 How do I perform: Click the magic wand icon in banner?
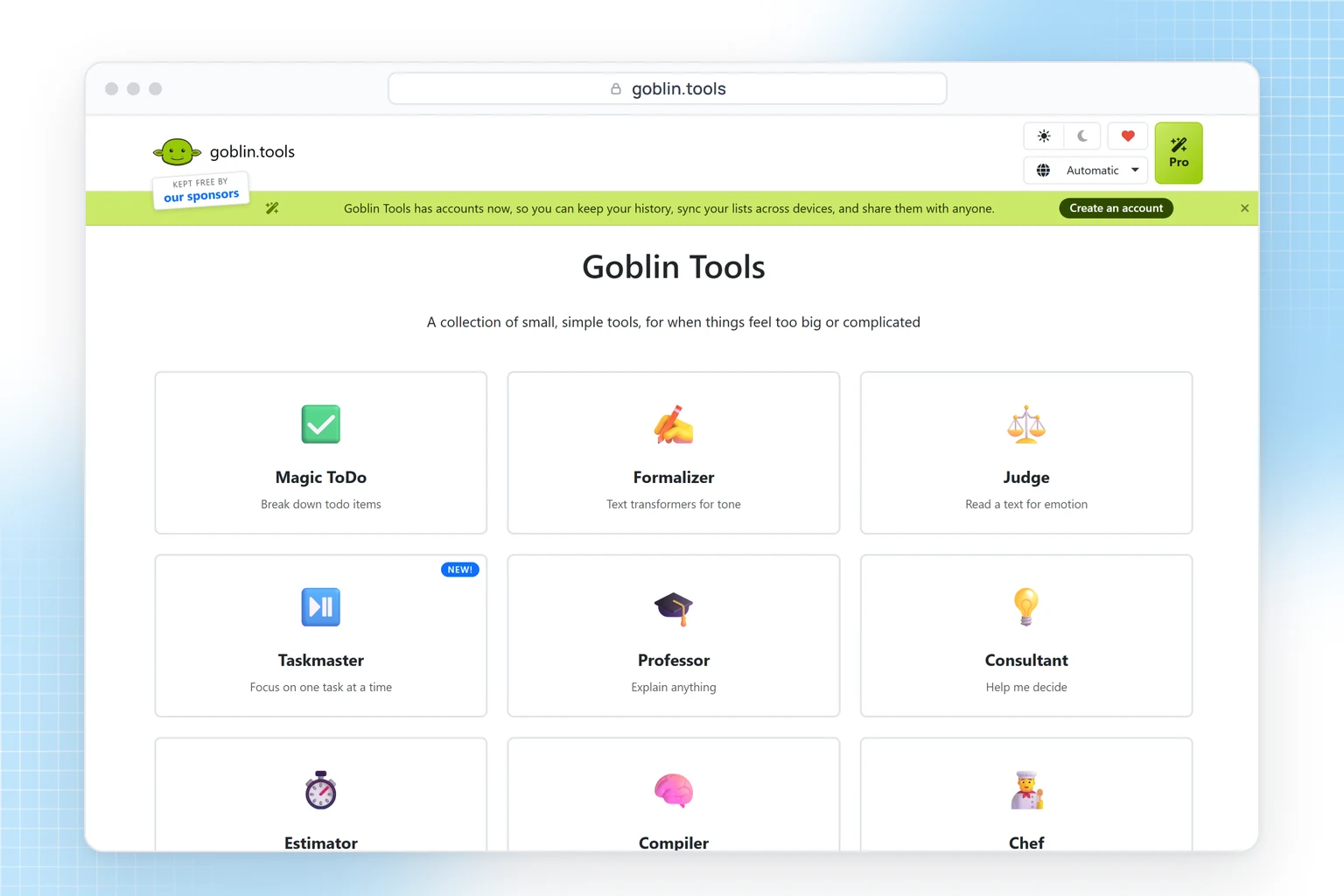point(272,208)
